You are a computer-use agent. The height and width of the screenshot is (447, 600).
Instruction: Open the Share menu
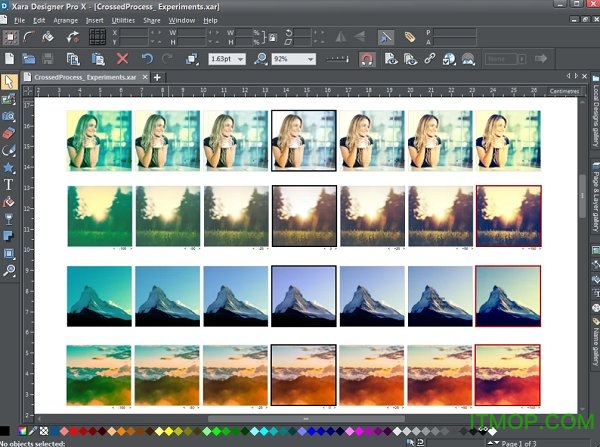152,20
